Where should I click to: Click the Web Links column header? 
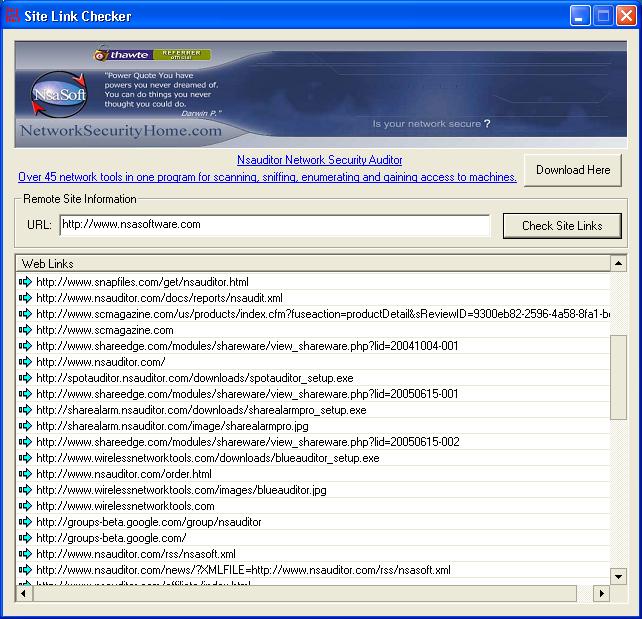313,263
